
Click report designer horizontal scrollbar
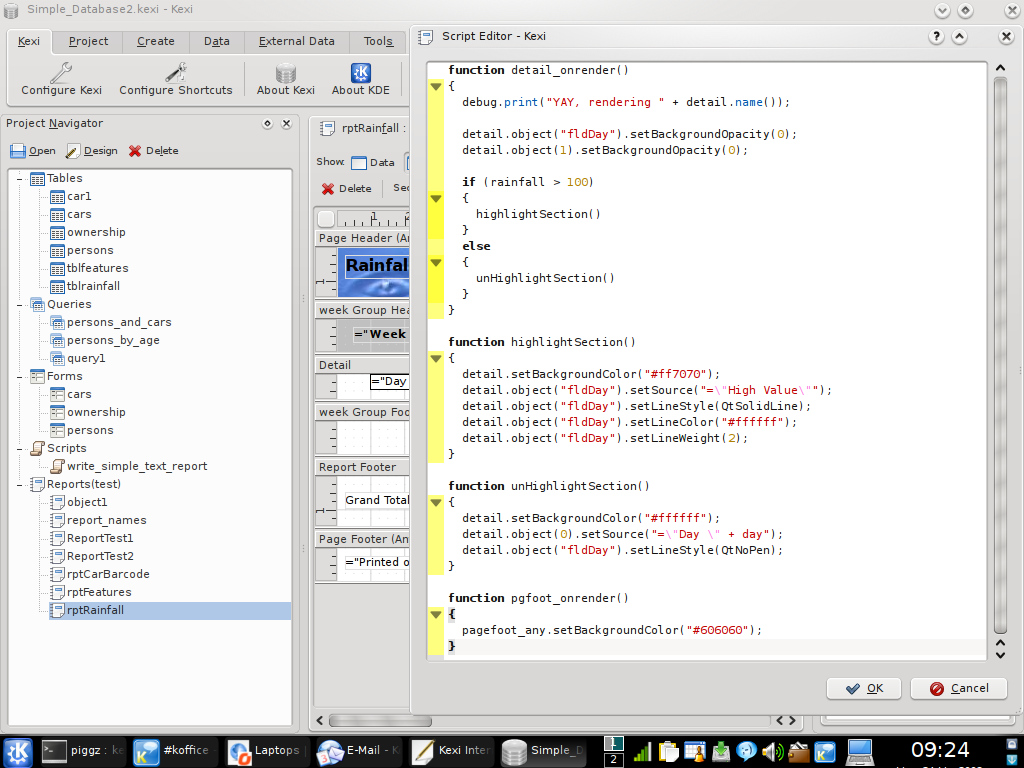[381, 721]
